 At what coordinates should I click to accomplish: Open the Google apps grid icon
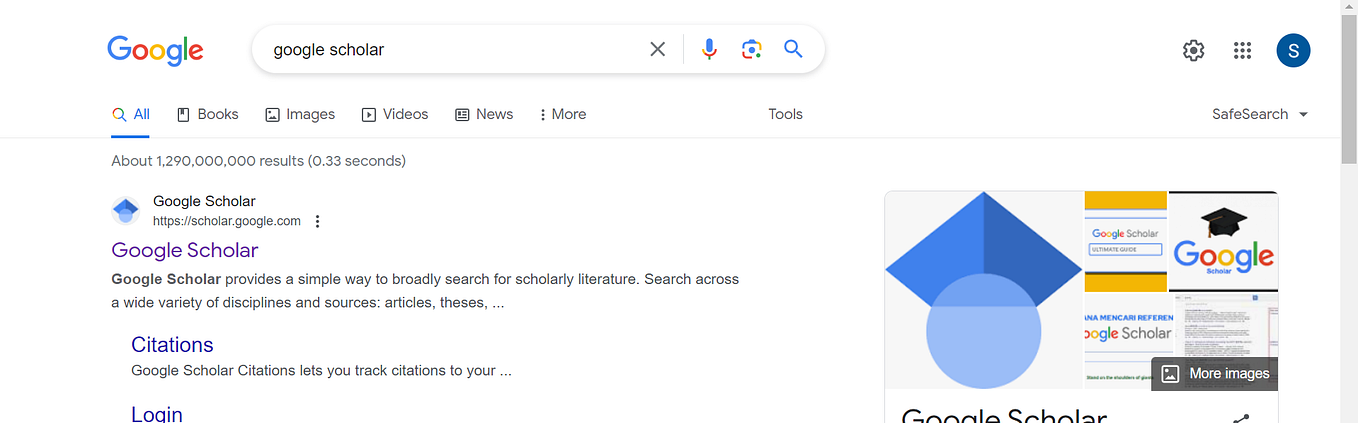click(x=1242, y=50)
